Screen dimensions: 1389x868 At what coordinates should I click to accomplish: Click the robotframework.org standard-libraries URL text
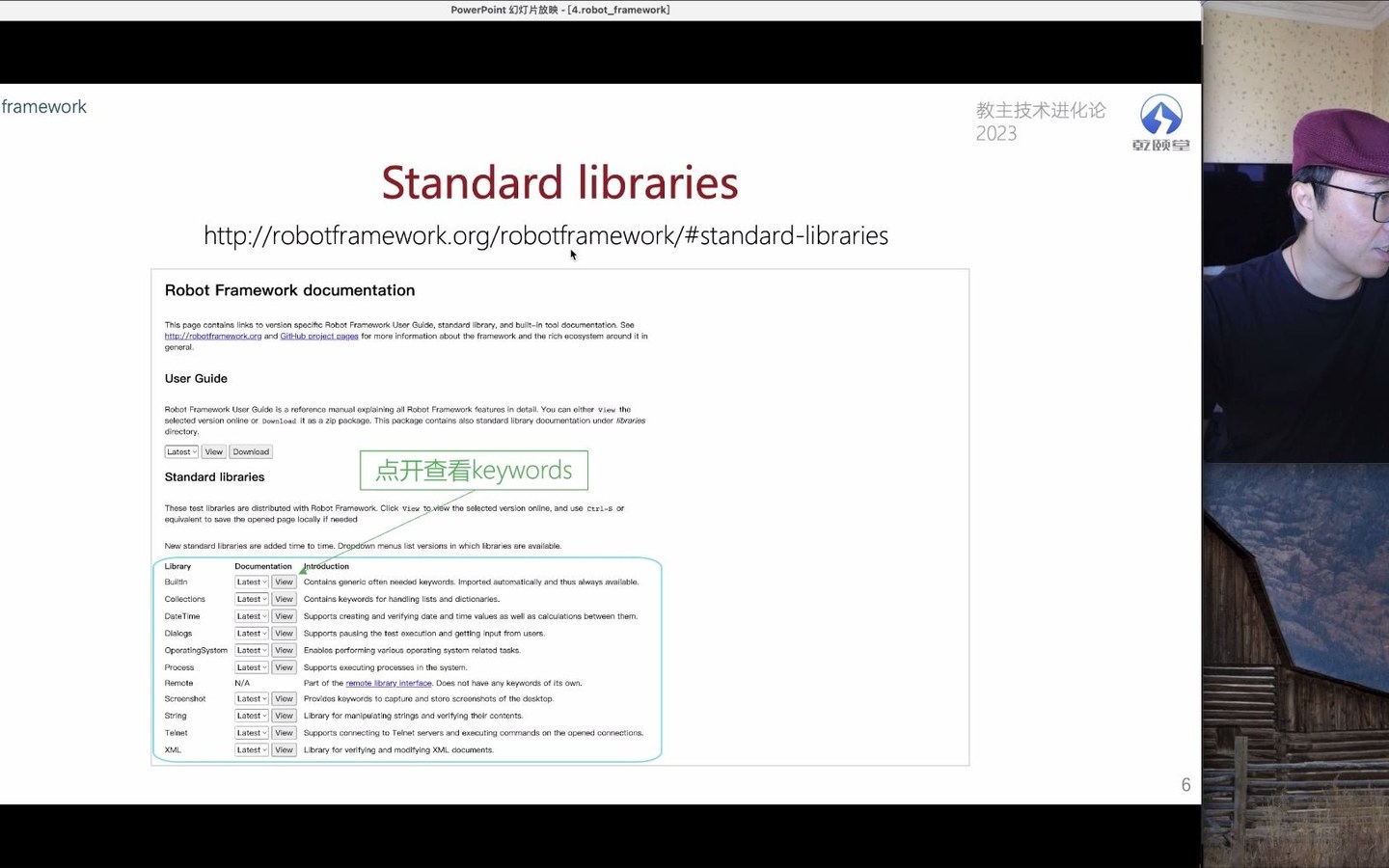[x=546, y=235]
